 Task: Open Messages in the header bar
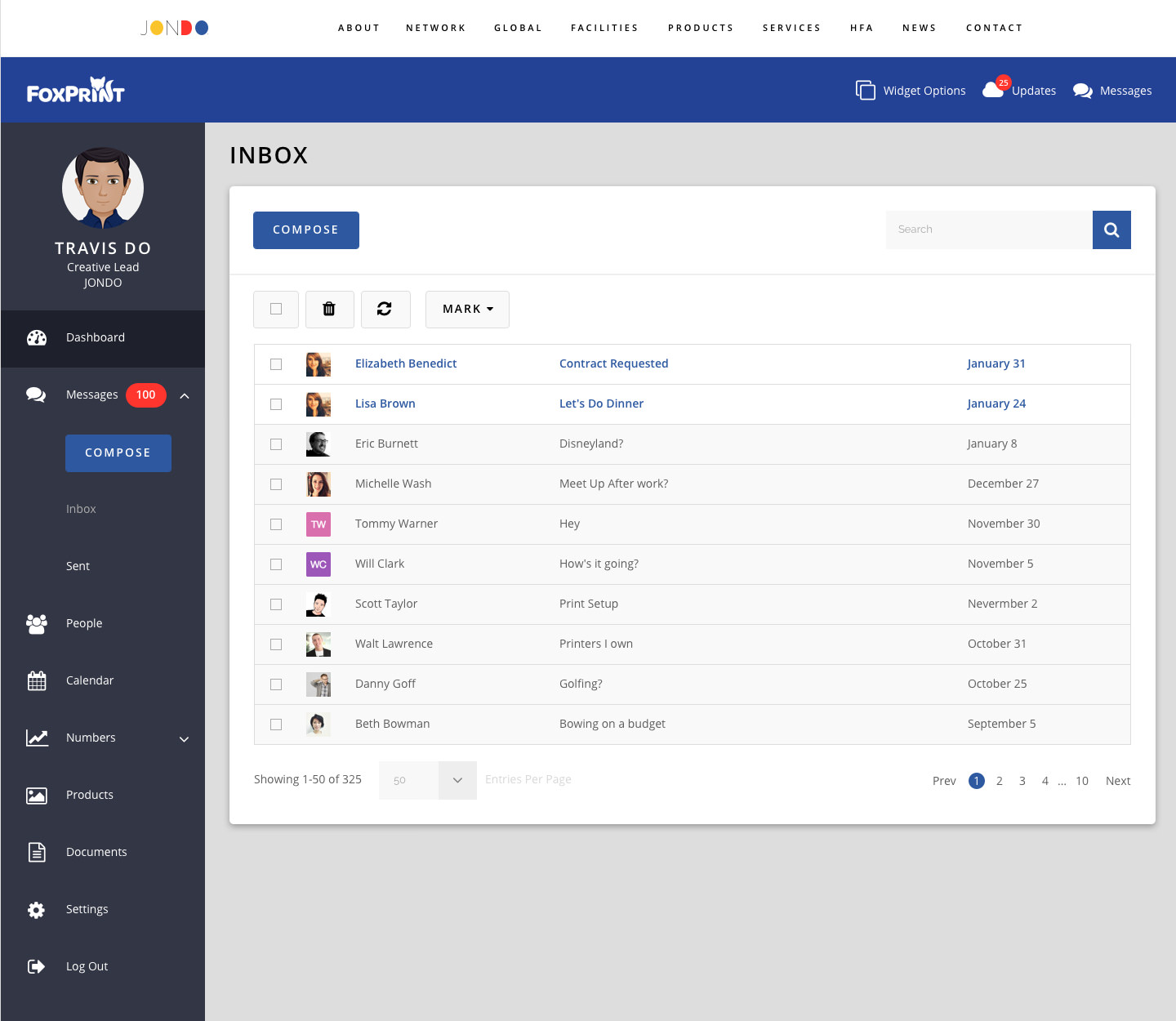tap(1112, 91)
